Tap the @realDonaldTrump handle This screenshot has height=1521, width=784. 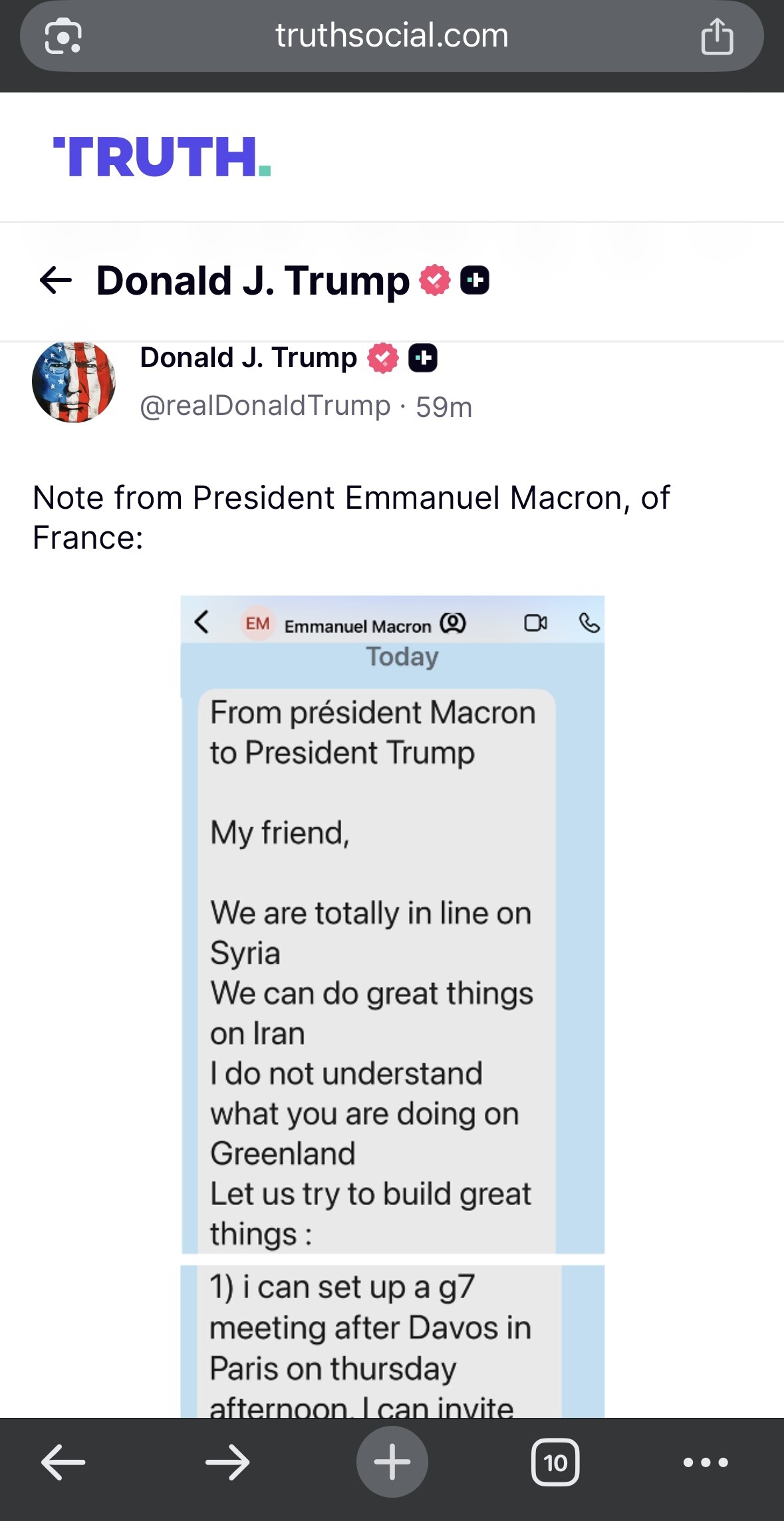tap(265, 406)
